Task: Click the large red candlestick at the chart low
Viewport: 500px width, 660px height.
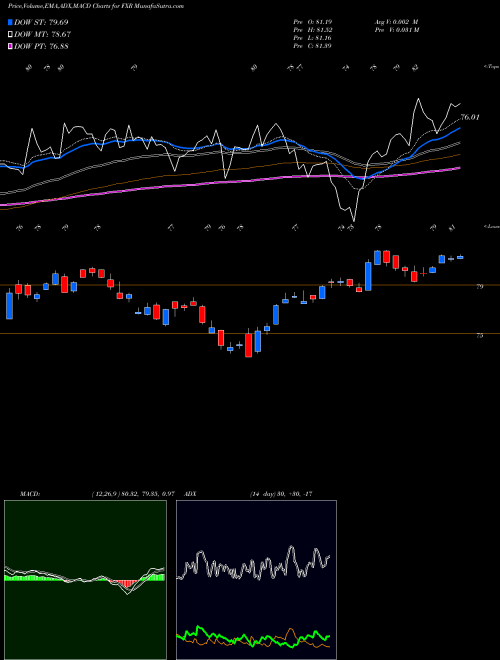Action: (249, 345)
